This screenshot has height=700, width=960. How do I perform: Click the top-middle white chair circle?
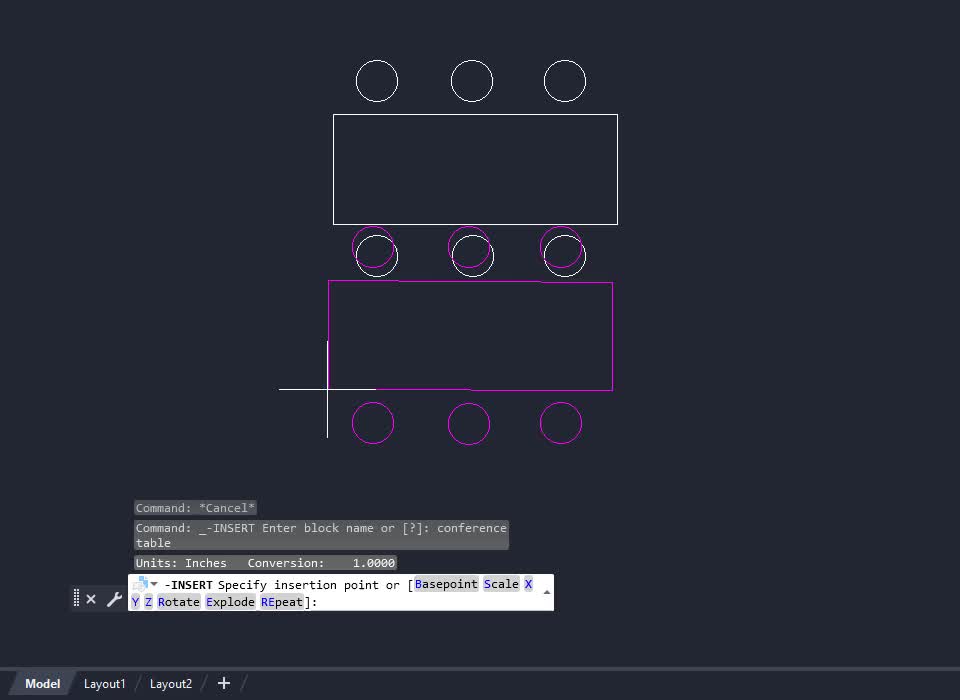click(x=471, y=81)
